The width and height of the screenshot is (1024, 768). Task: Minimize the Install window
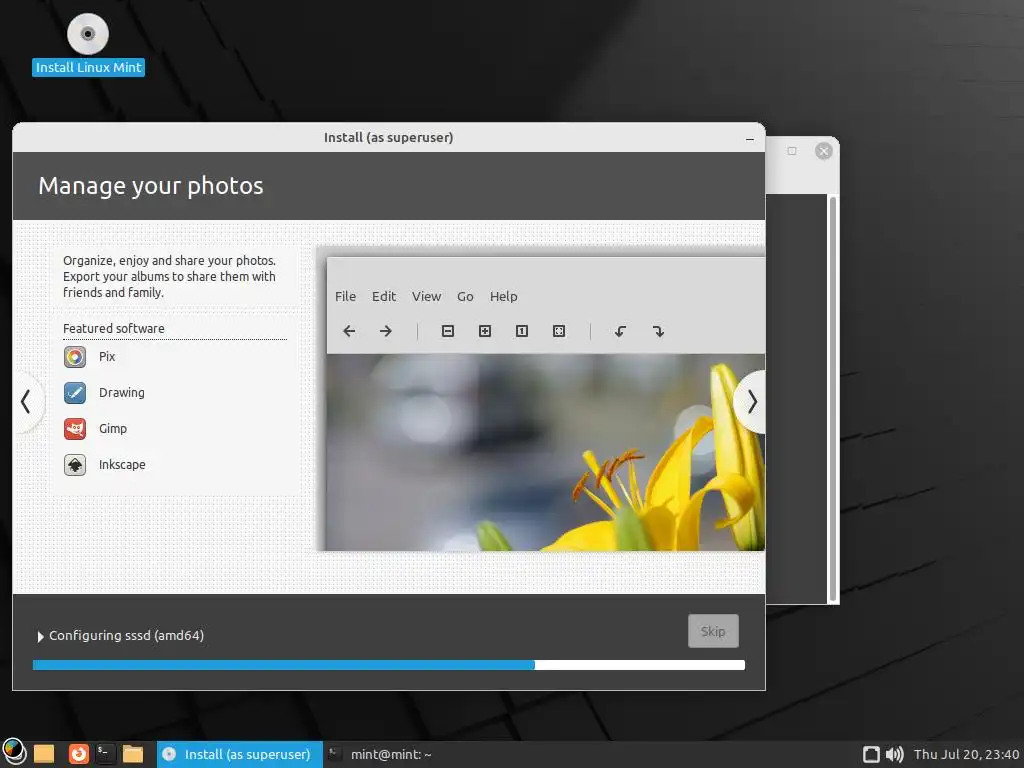(x=750, y=138)
